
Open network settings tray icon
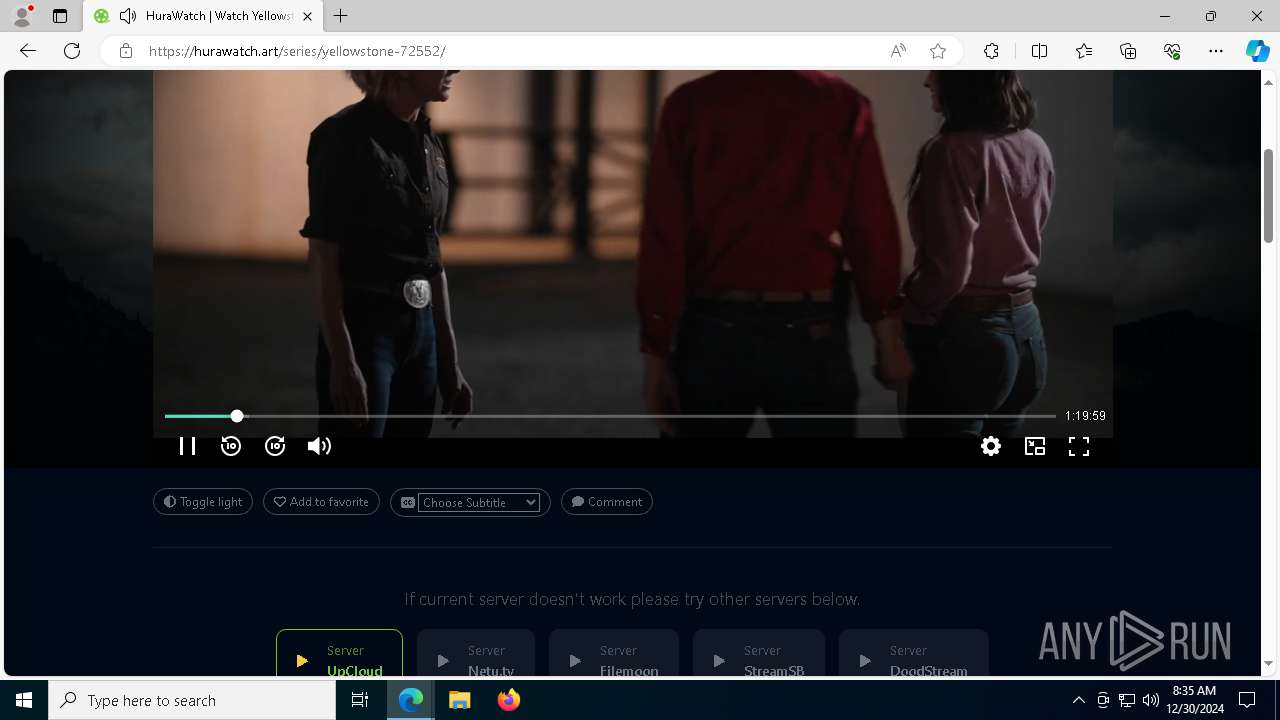[x=1127, y=700]
